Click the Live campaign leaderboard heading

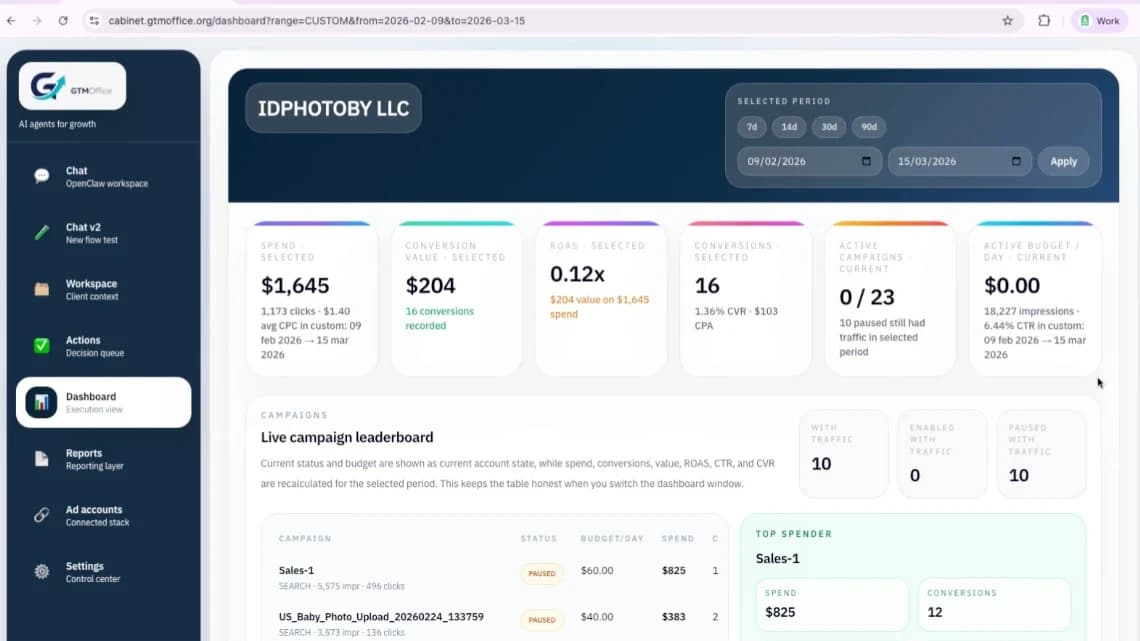347,438
